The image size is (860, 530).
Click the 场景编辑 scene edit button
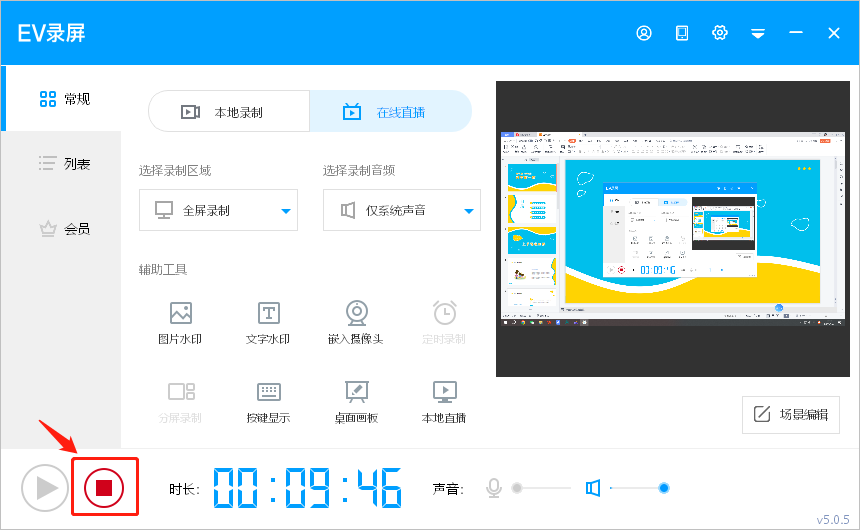(x=791, y=414)
